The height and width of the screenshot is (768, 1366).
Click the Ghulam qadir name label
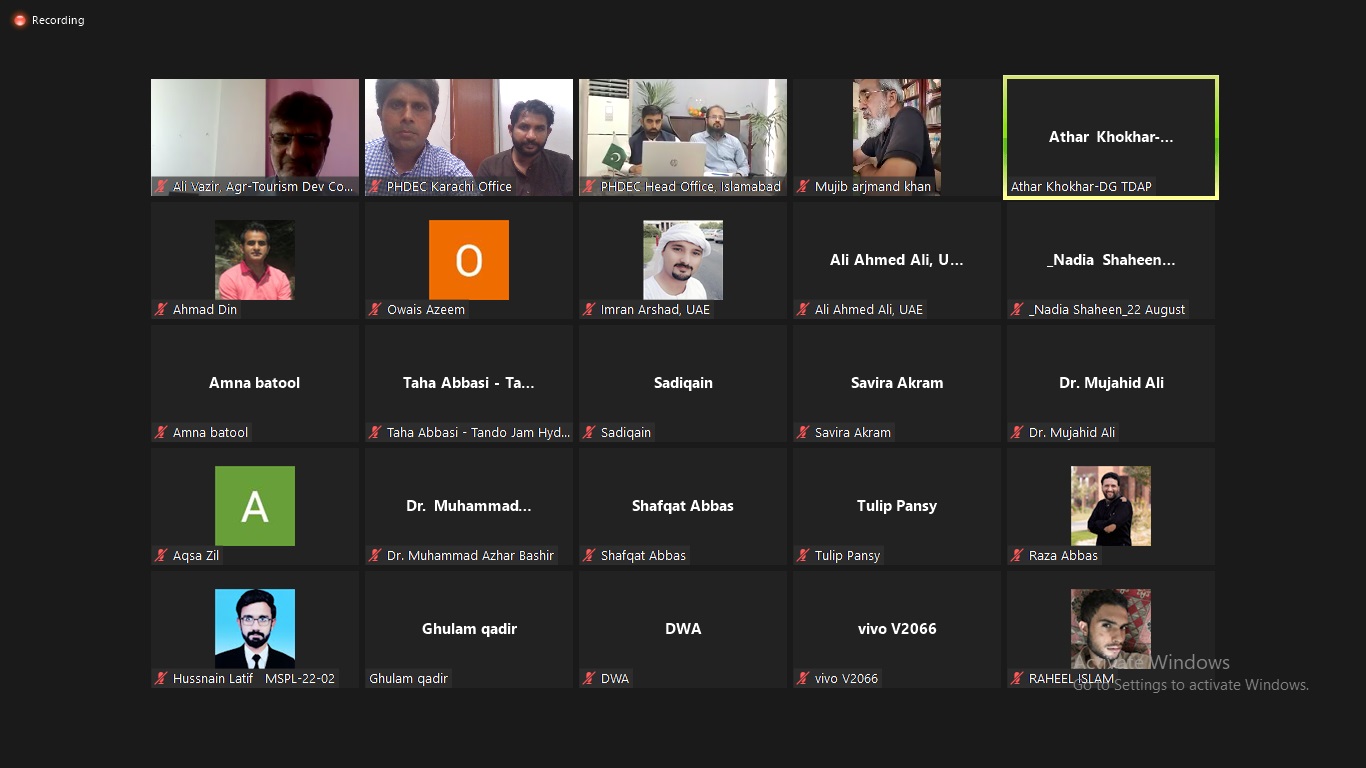coord(409,679)
